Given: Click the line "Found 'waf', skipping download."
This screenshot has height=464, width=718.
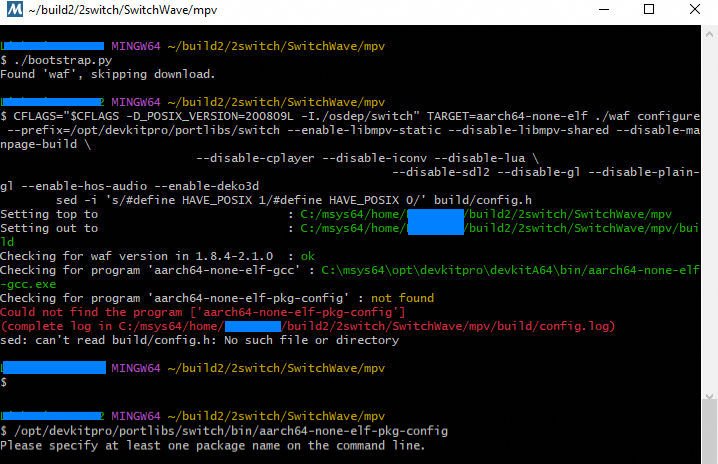Looking at the screenshot, I should [x=108, y=74].
